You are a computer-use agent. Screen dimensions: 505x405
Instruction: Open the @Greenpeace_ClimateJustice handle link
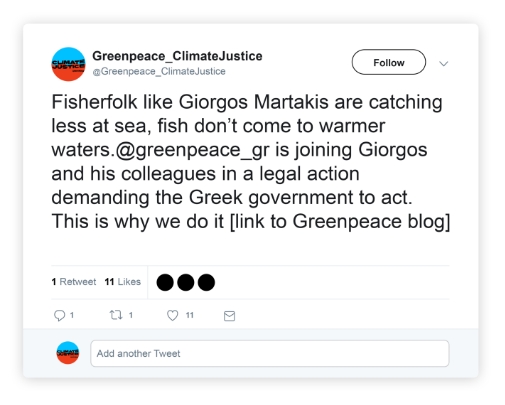click(159, 71)
